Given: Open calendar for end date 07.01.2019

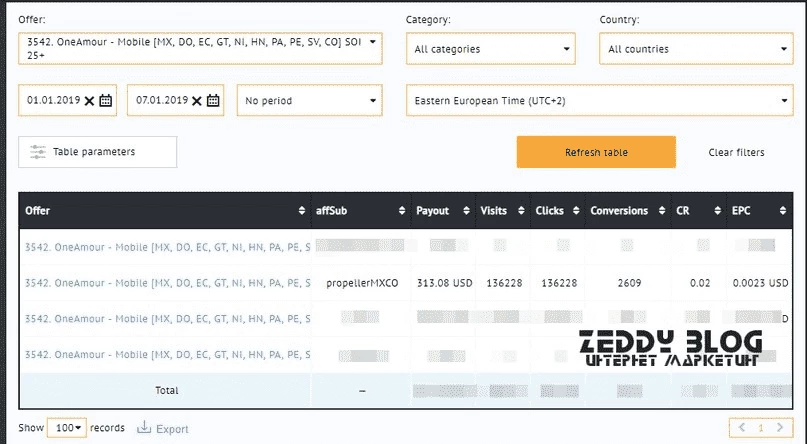Looking at the screenshot, I should tap(213, 100).
